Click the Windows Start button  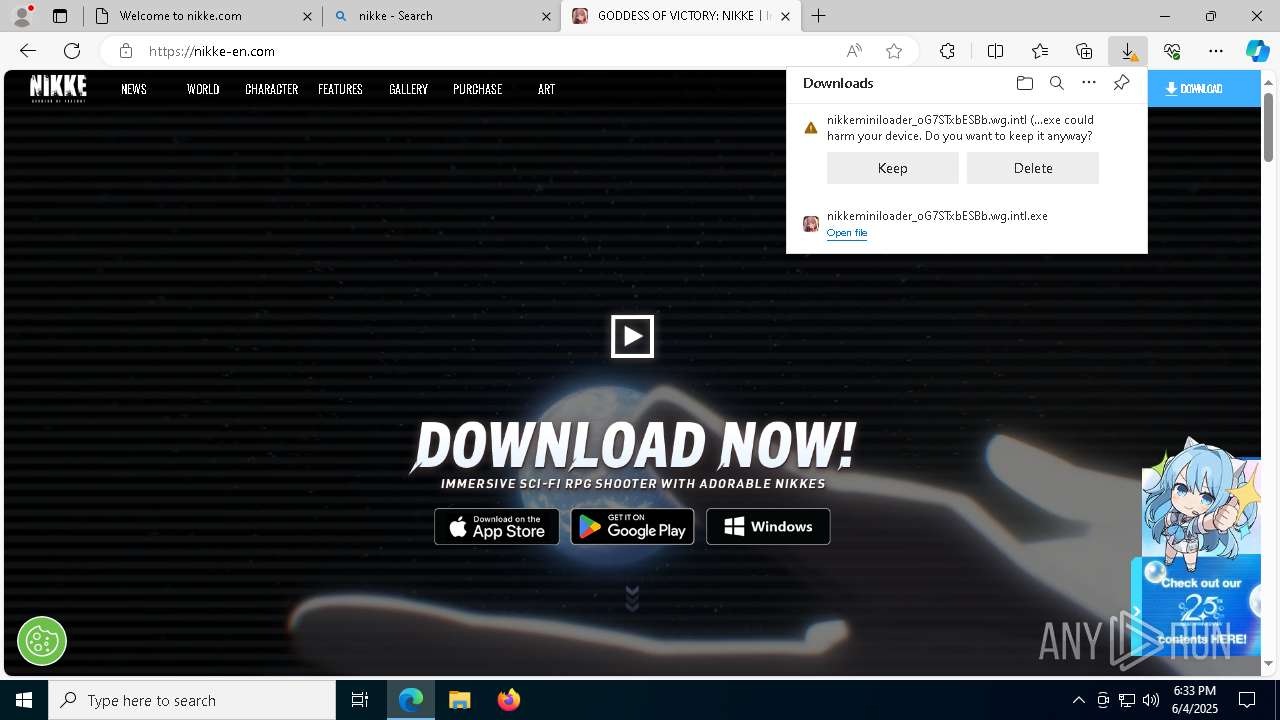coord(24,700)
